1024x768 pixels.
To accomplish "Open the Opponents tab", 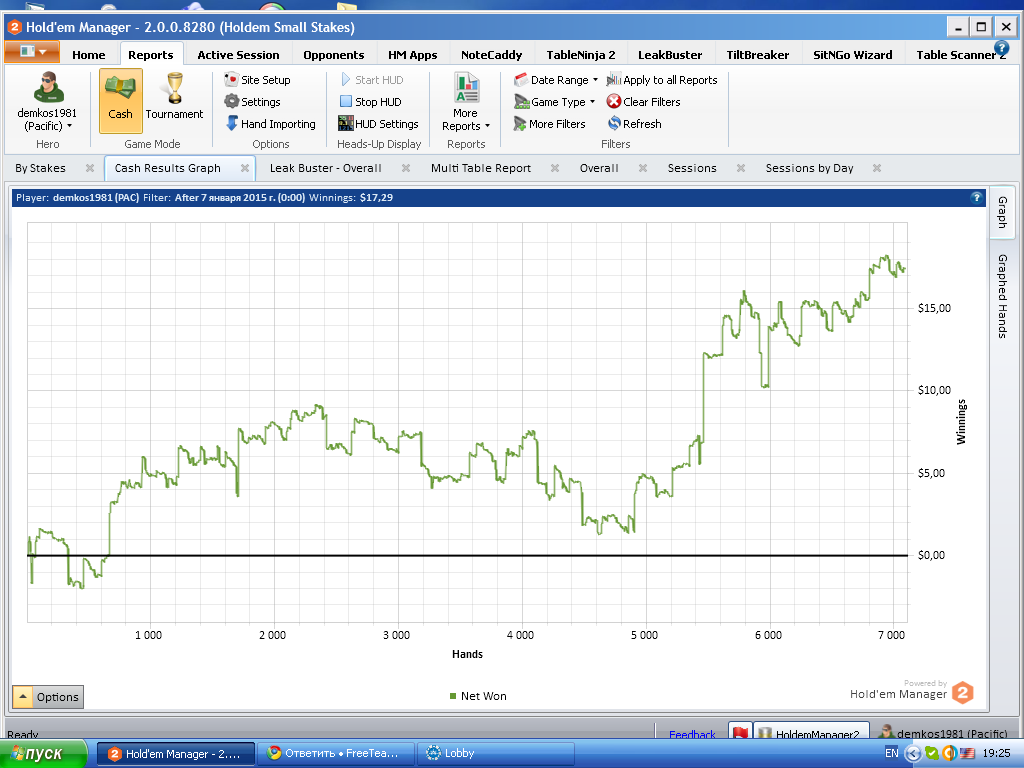I will (x=334, y=55).
